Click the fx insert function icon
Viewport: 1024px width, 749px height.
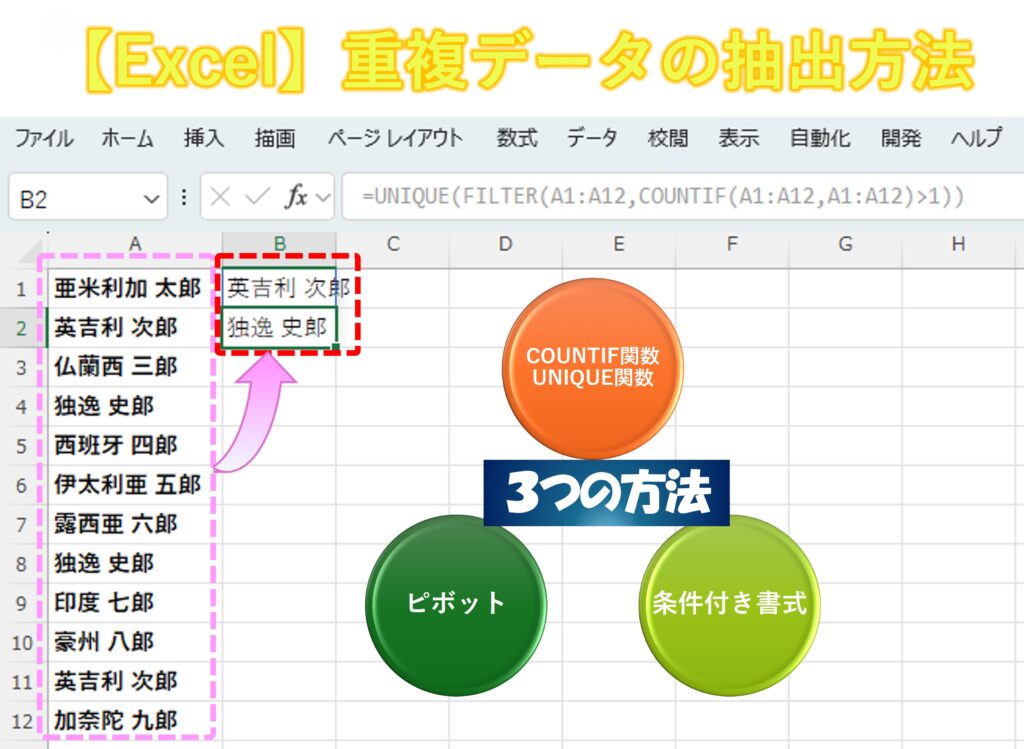[x=295, y=197]
